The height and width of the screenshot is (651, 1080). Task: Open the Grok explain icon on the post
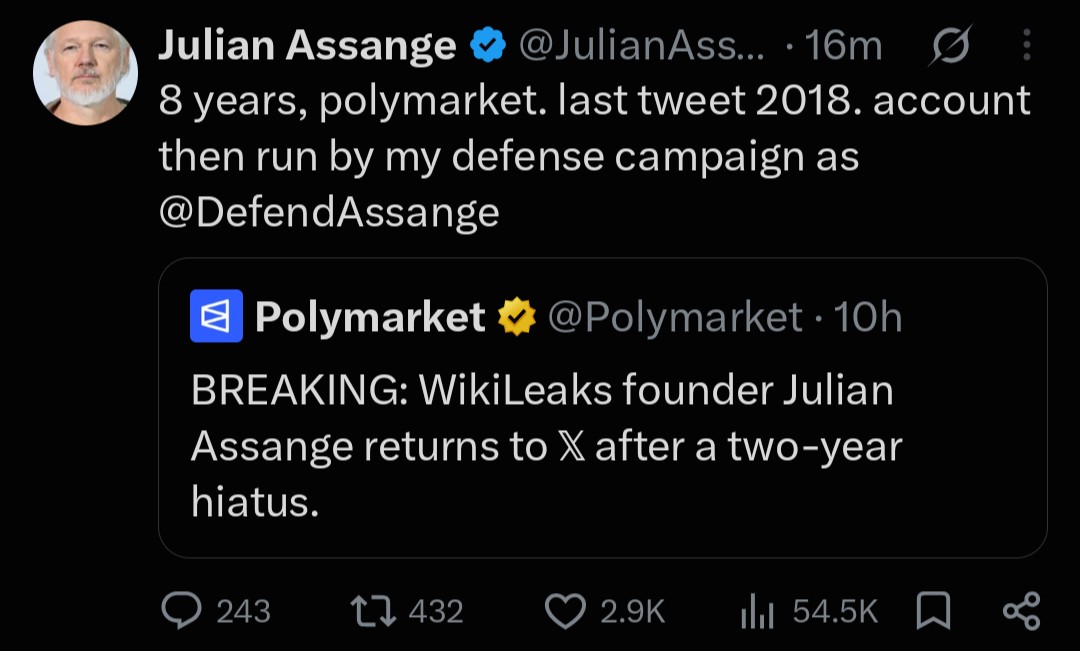(950, 45)
